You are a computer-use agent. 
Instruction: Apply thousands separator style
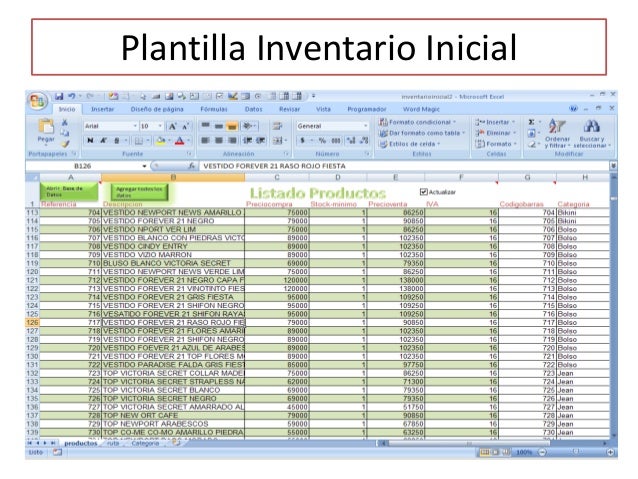[x=336, y=141]
